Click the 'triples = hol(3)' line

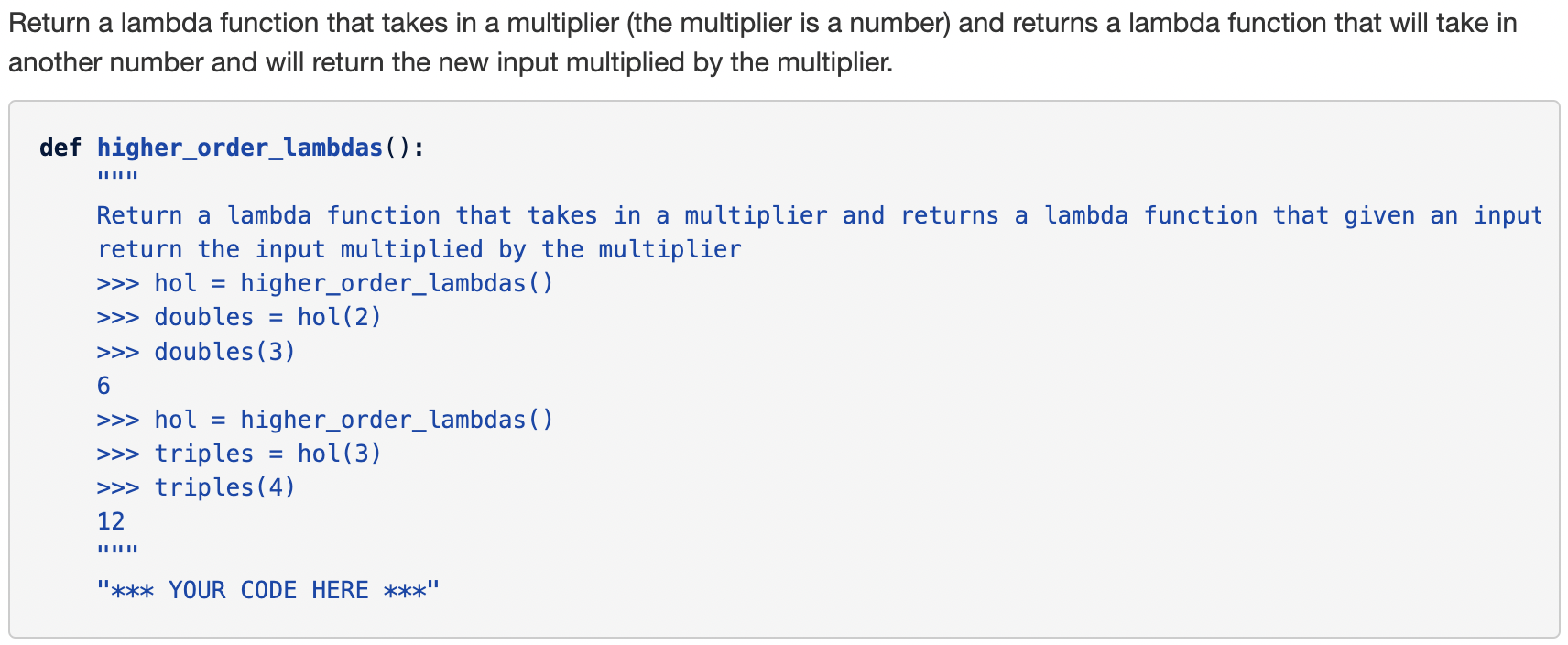pyautogui.click(x=239, y=454)
